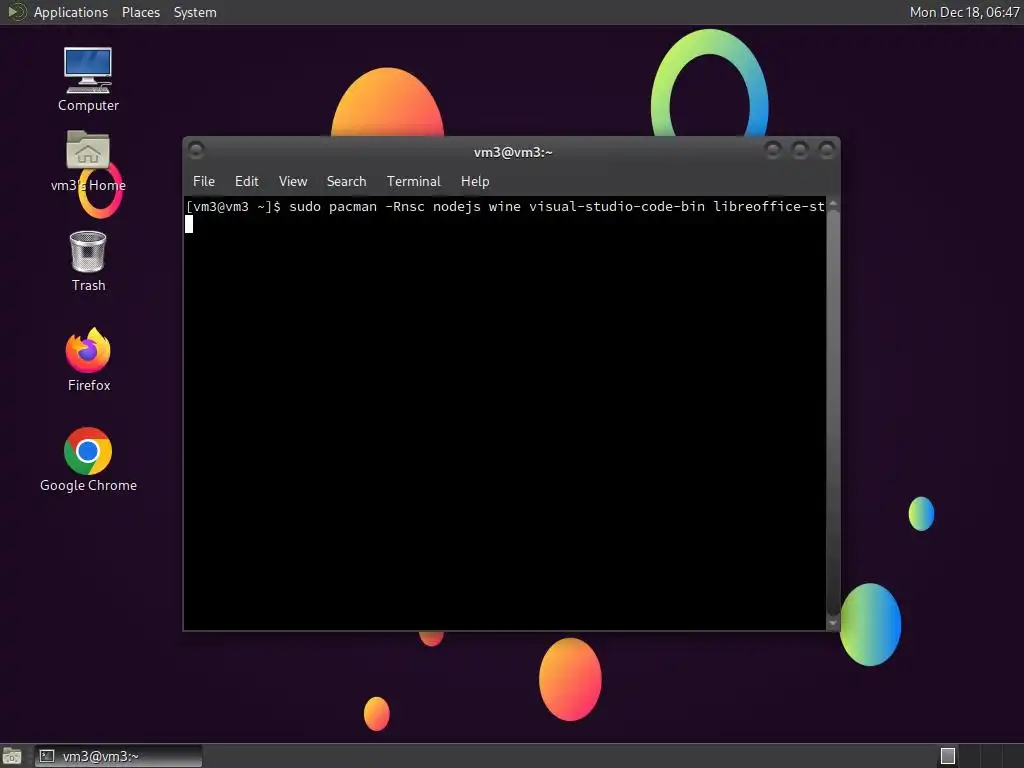1024x768 pixels.
Task: Minimize the terminal window
Action: (x=773, y=150)
